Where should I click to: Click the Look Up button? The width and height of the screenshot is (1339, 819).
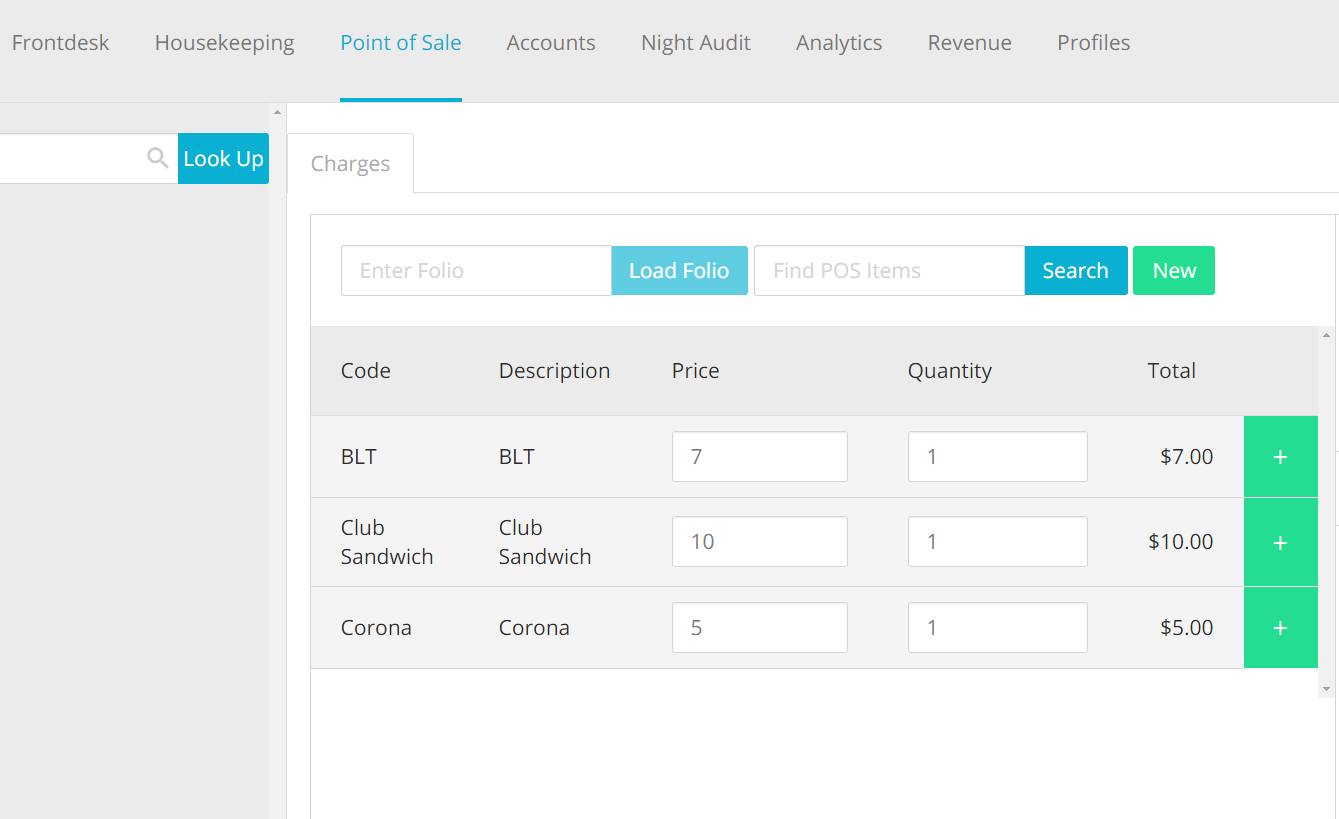coord(223,158)
